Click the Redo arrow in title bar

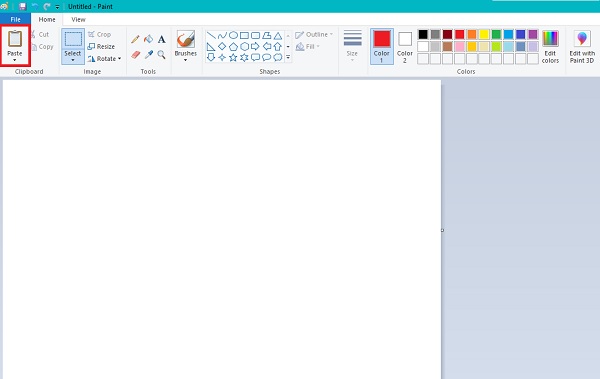(47, 6)
